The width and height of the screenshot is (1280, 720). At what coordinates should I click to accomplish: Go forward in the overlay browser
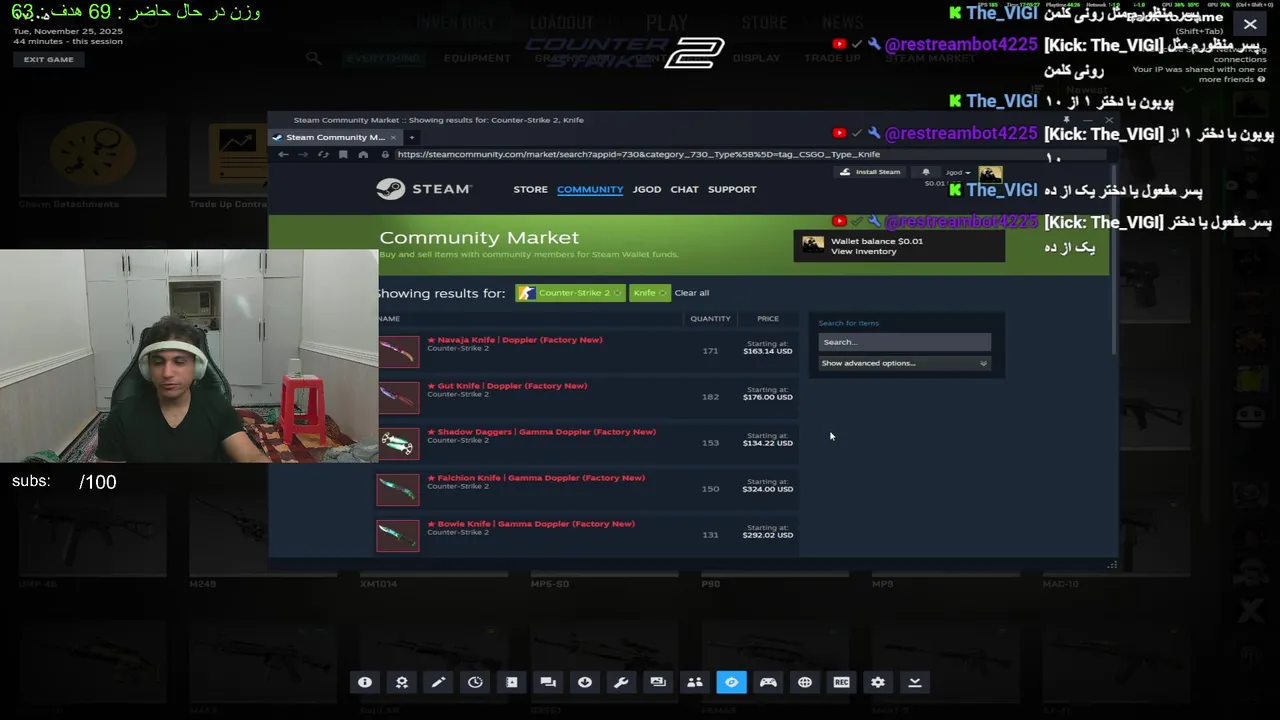[x=303, y=154]
